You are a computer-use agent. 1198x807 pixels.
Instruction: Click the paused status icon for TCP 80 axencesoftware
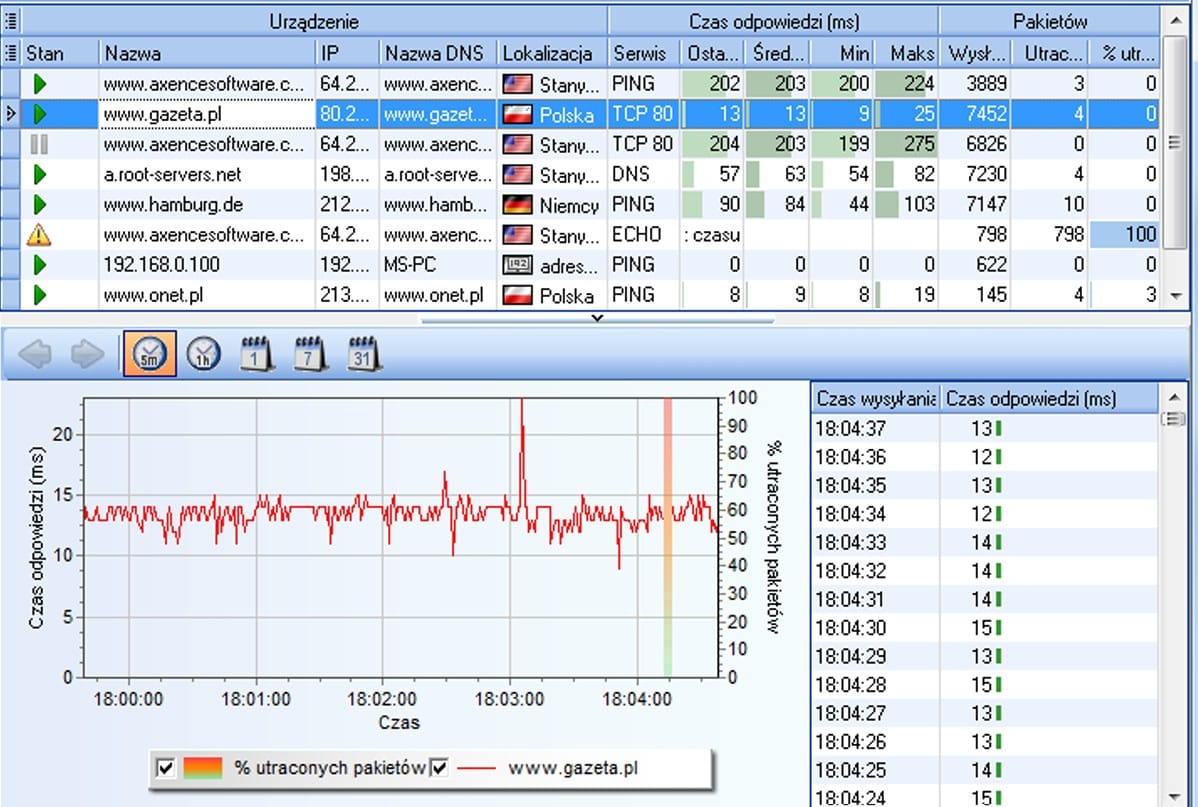tap(39, 144)
